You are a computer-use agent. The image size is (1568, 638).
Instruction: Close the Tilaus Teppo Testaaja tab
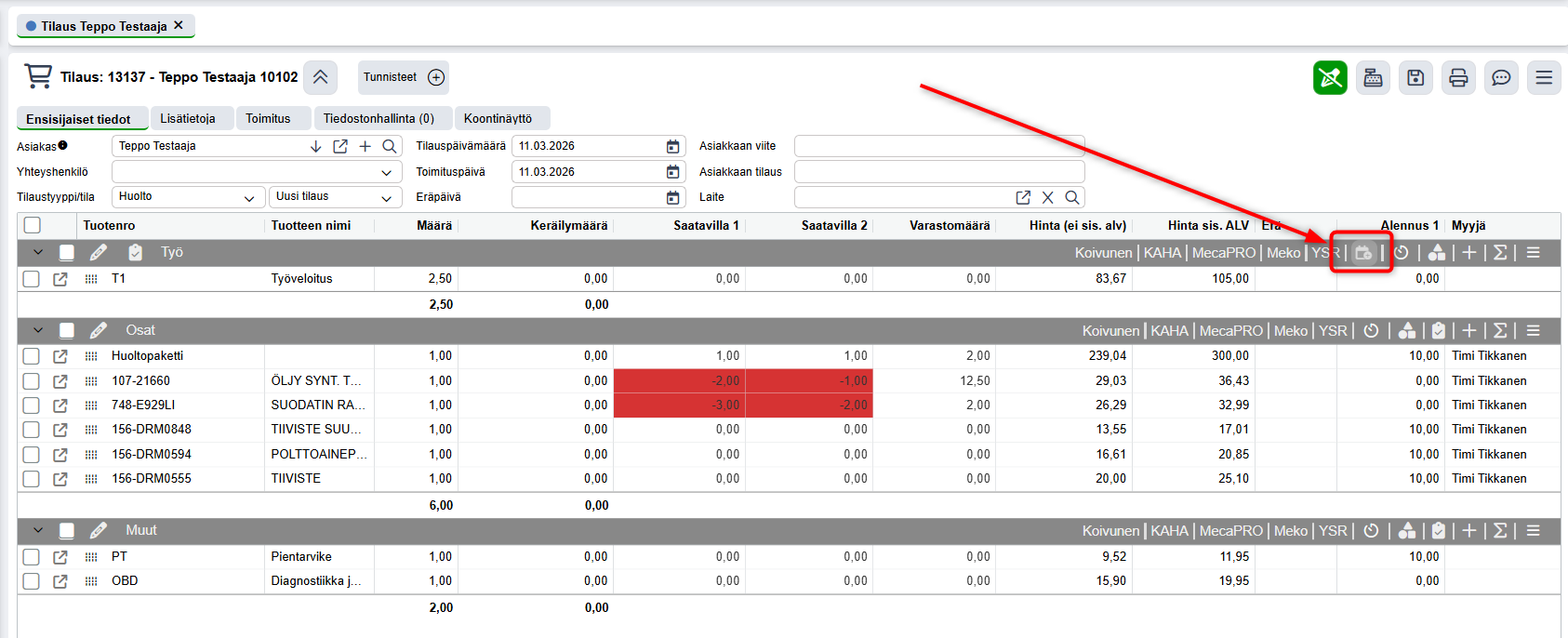(179, 25)
